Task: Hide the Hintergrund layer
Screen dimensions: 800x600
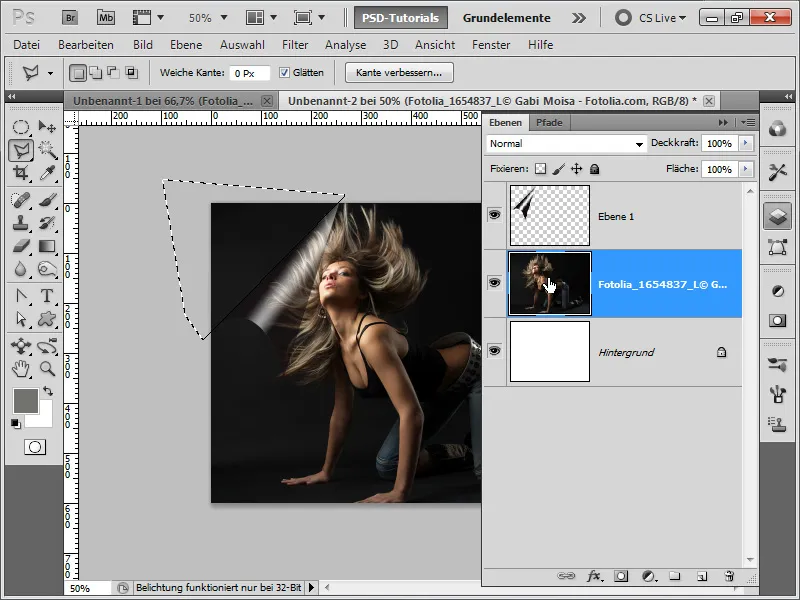Action: point(494,351)
